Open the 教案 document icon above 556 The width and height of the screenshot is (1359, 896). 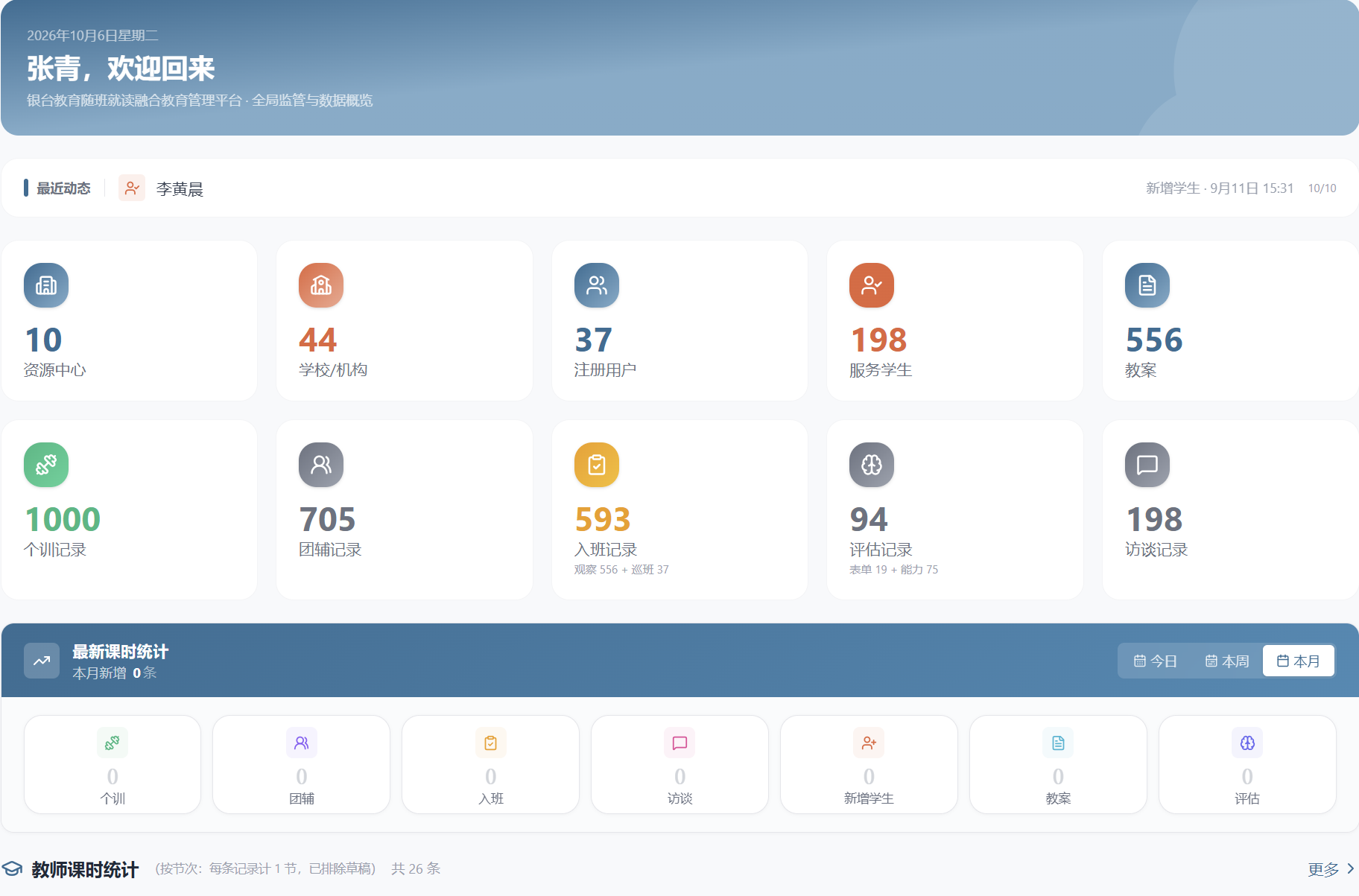point(1147,285)
